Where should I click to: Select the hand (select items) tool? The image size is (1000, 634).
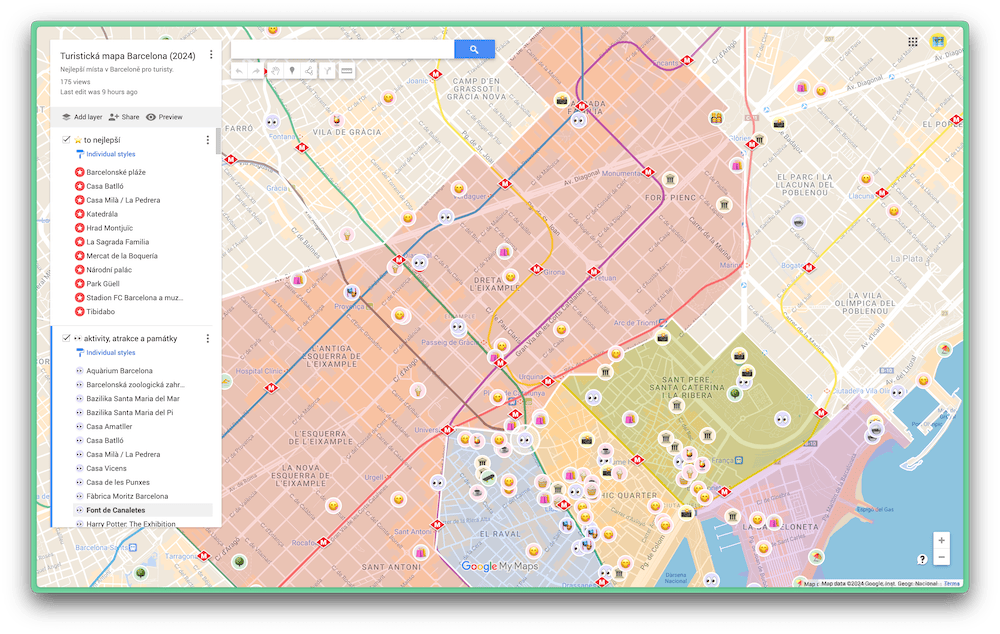pyautogui.click(x=276, y=71)
